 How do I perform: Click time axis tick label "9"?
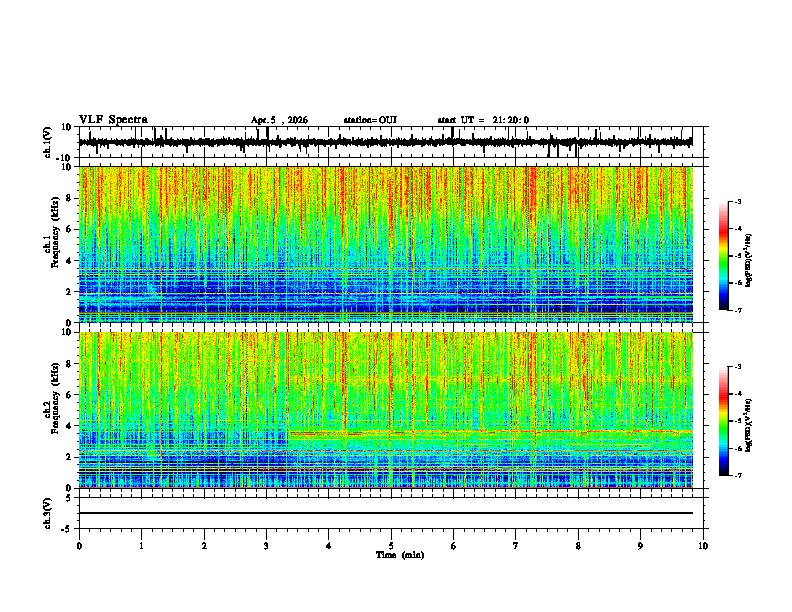(x=640, y=546)
